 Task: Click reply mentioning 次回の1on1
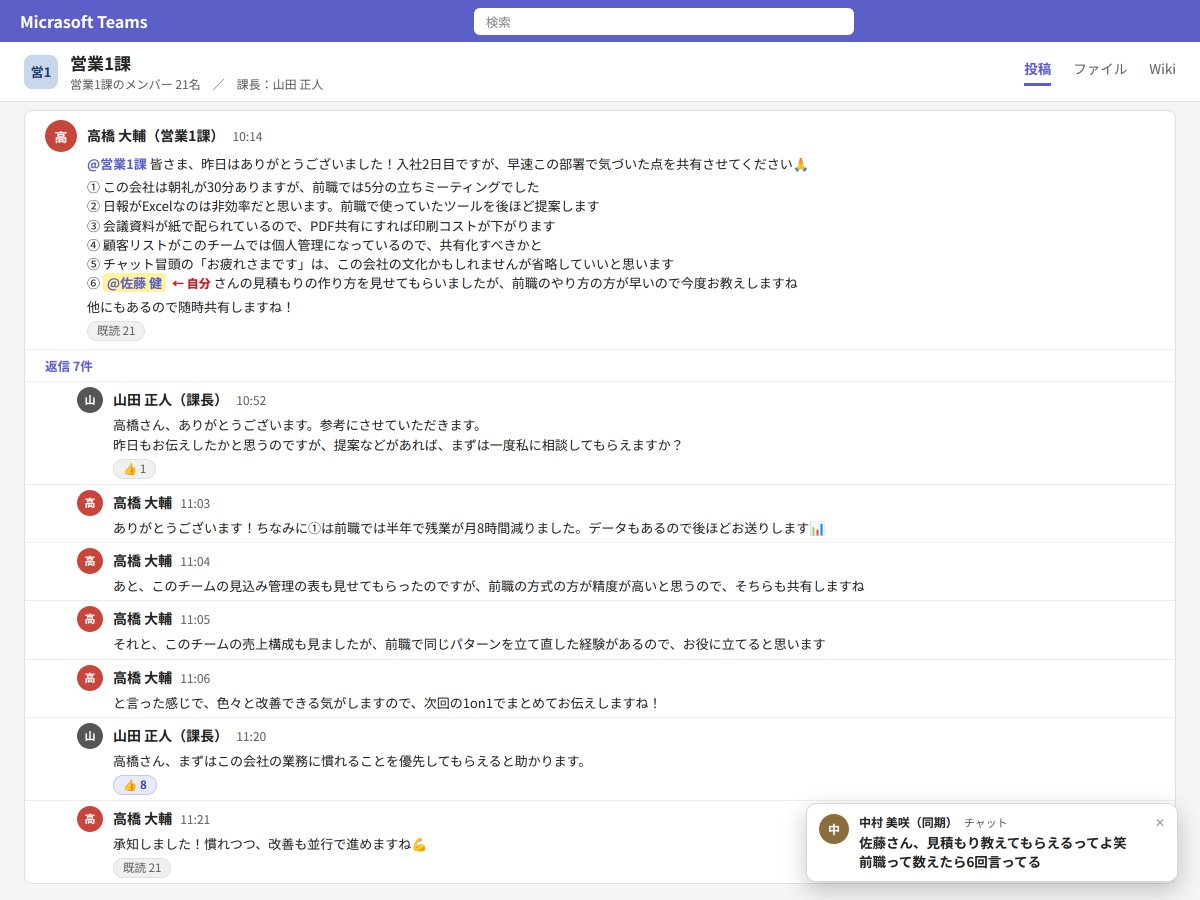pos(387,703)
